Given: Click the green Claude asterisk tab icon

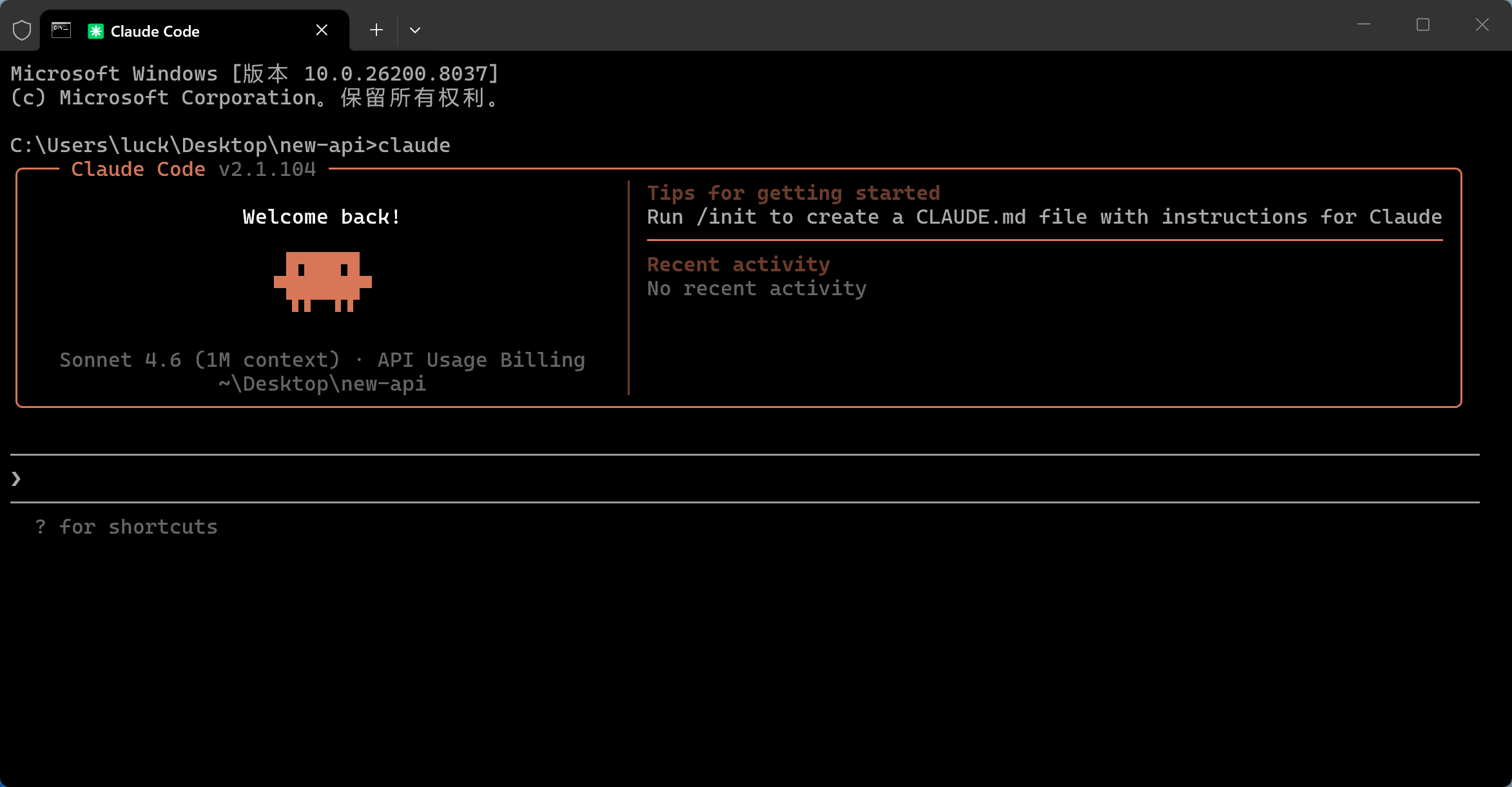Looking at the screenshot, I should (95, 31).
